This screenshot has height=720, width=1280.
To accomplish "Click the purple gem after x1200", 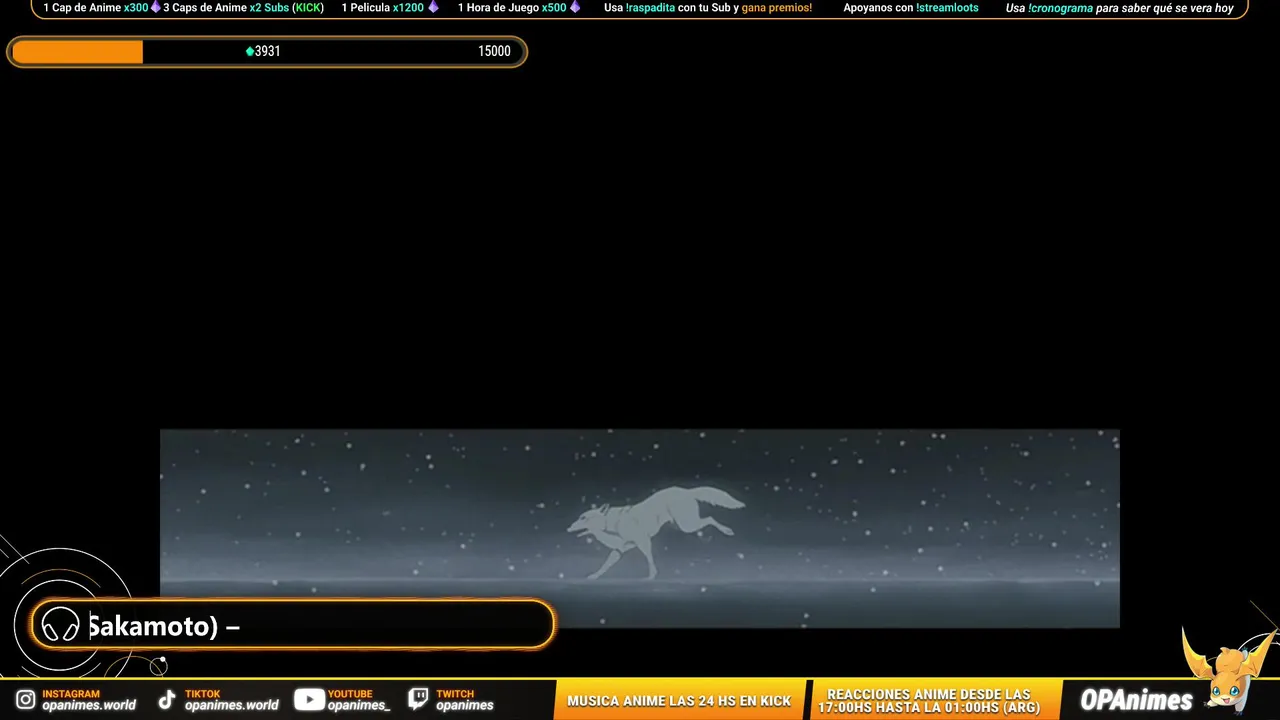I will [x=433, y=7].
